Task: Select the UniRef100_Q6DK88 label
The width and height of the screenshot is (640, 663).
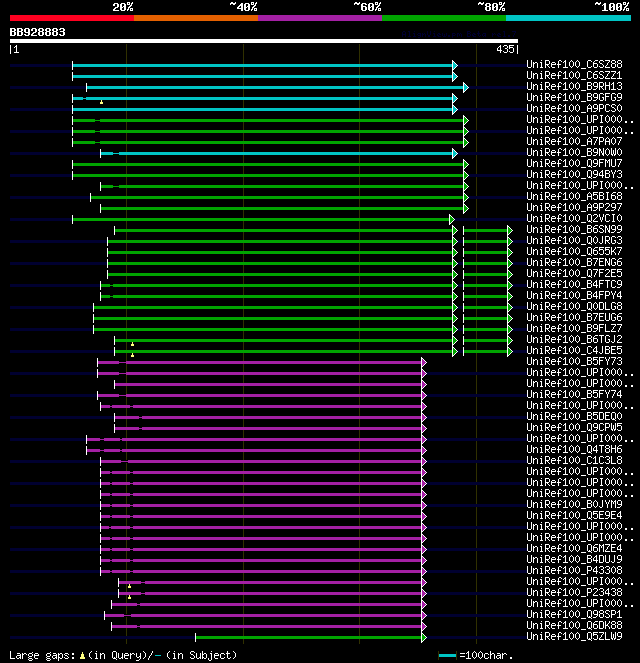Action: coord(574,625)
